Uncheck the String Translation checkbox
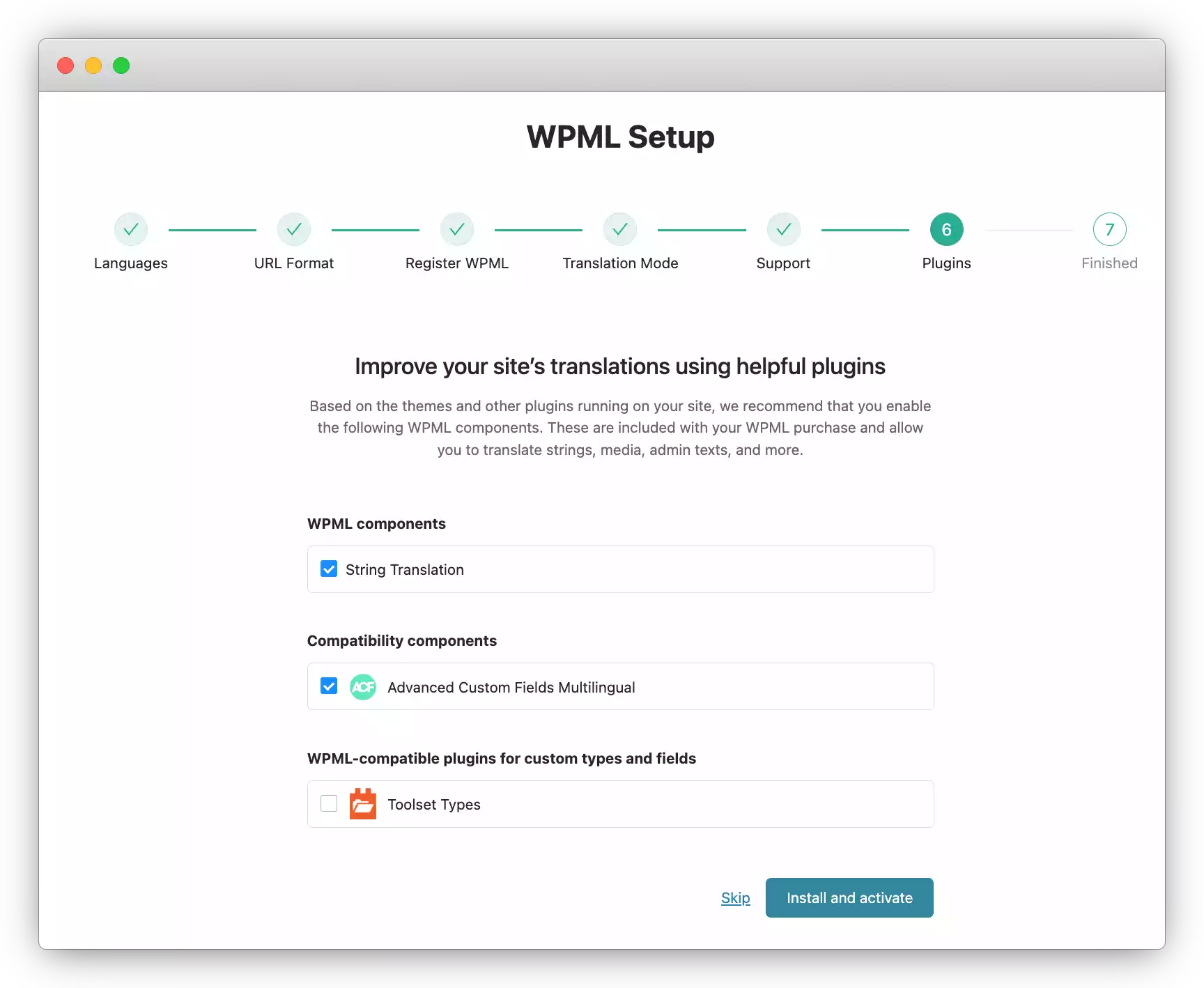The height and width of the screenshot is (988, 1204). tap(329, 569)
